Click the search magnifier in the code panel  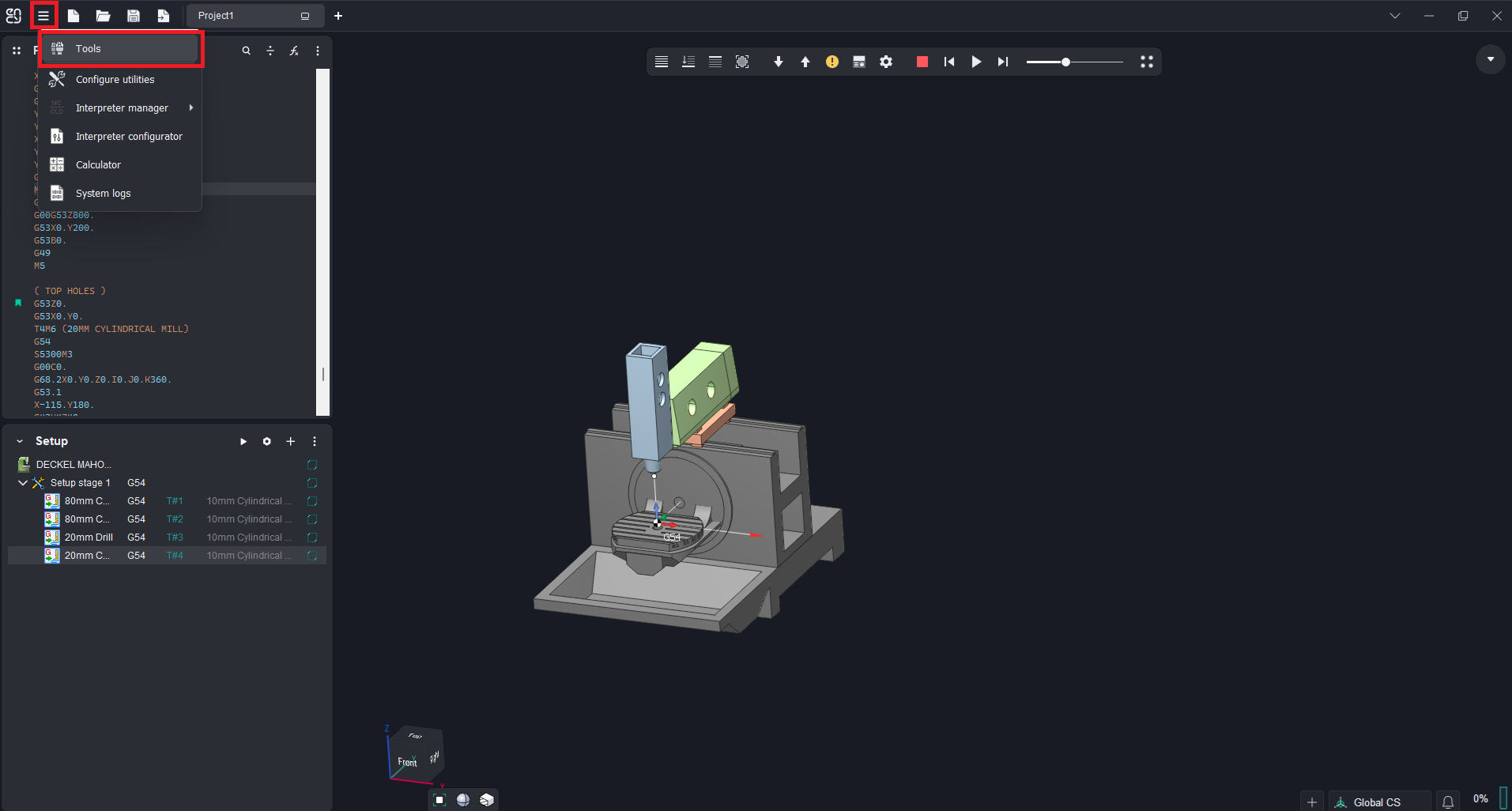[247, 51]
